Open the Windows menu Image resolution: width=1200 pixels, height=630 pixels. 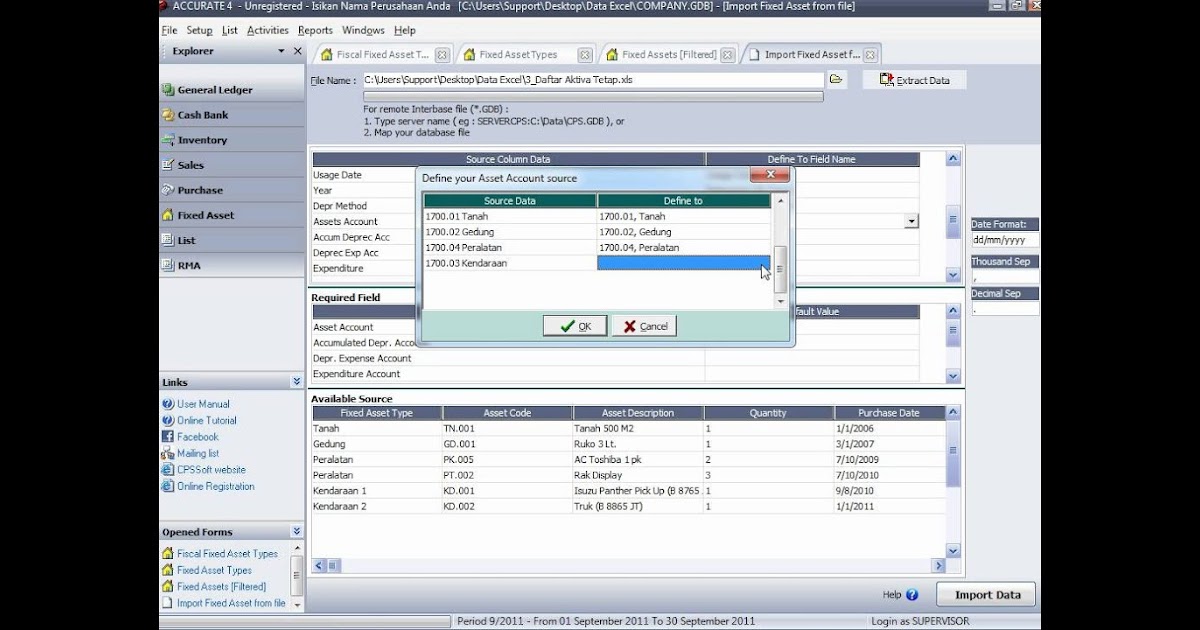coord(363,31)
